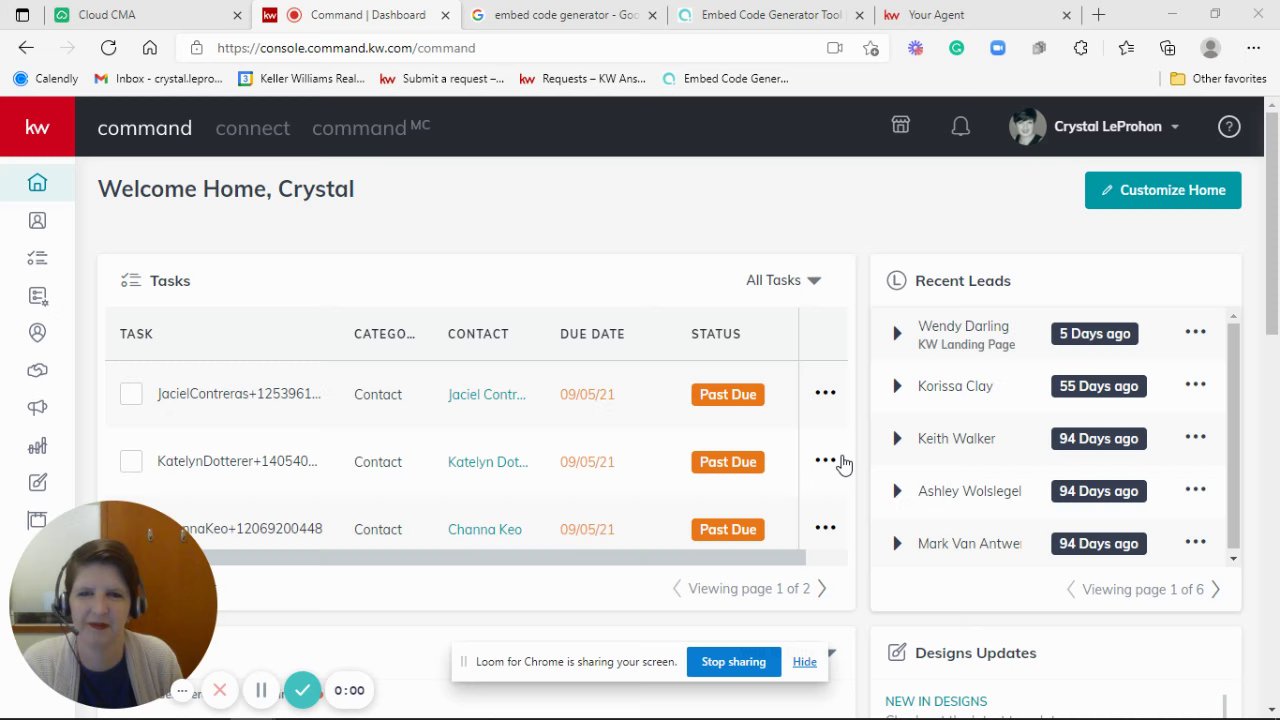
Task: Open the Contacts icon in sidebar
Action: (37, 220)
